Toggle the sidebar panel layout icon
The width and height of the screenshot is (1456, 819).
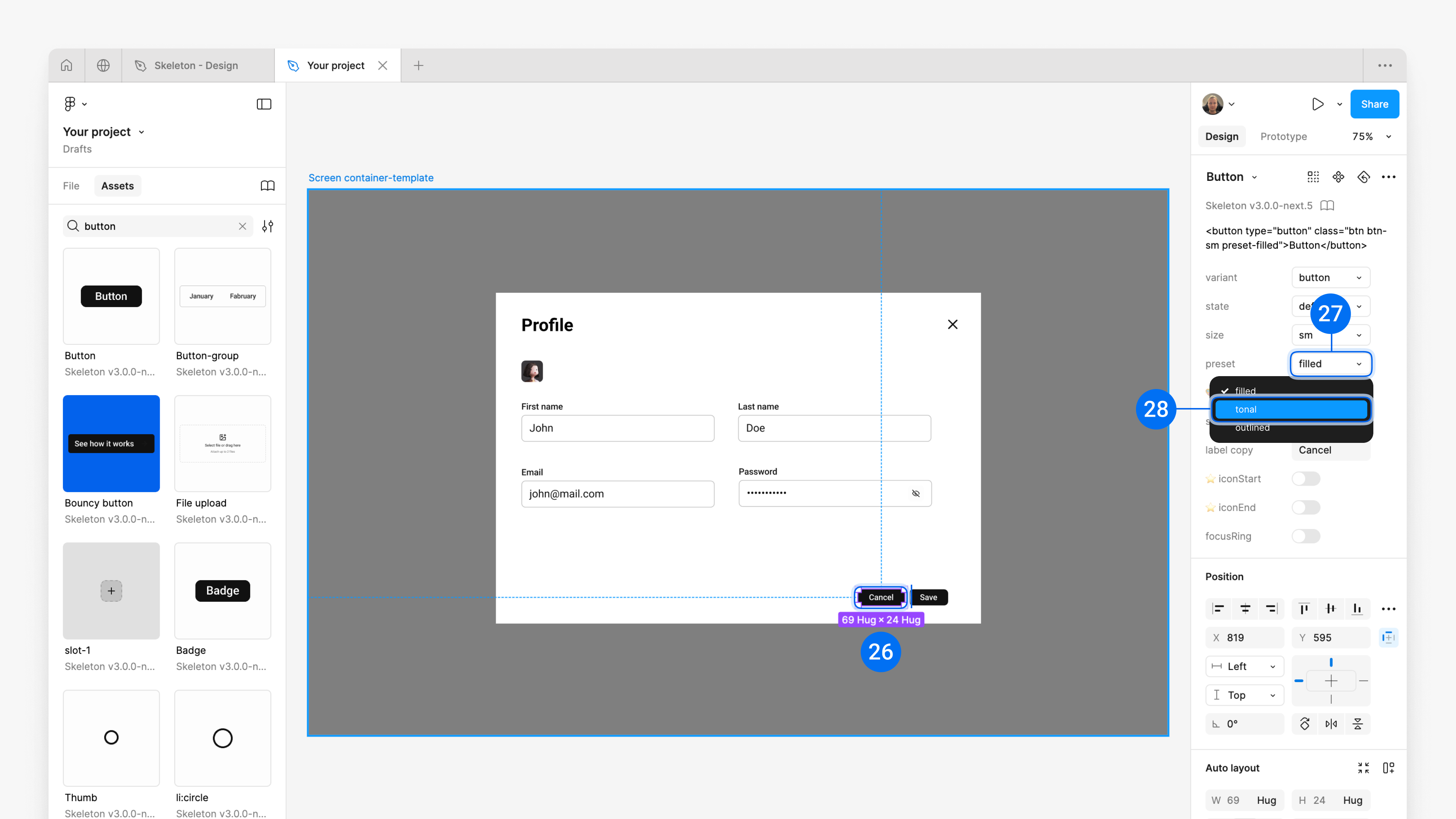(x=264, y=104)
